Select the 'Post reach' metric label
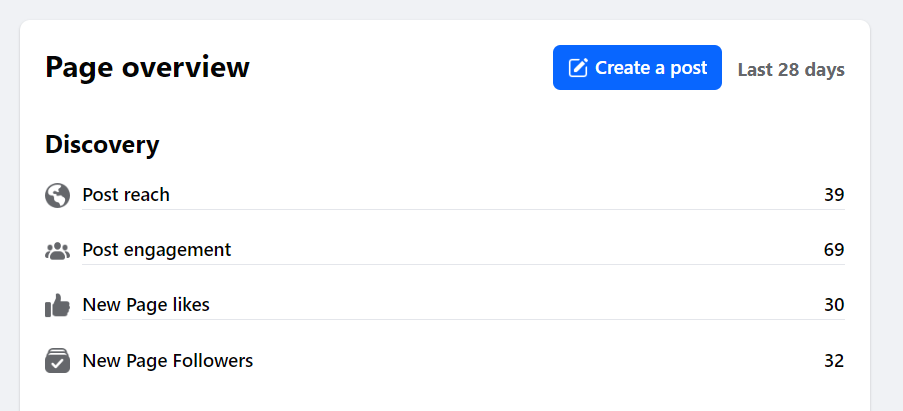Viewport: 903px width, 411px height. coord(126,195)
